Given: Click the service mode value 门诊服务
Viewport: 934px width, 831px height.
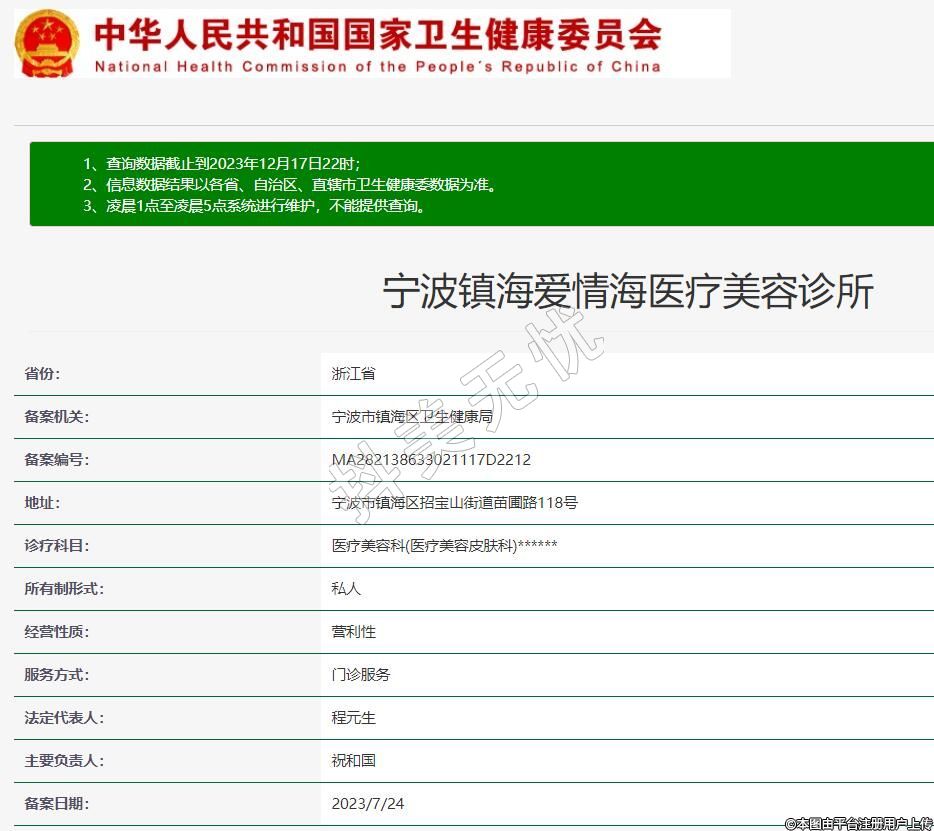Looking at the screenshot, I should tap(361, 675).
